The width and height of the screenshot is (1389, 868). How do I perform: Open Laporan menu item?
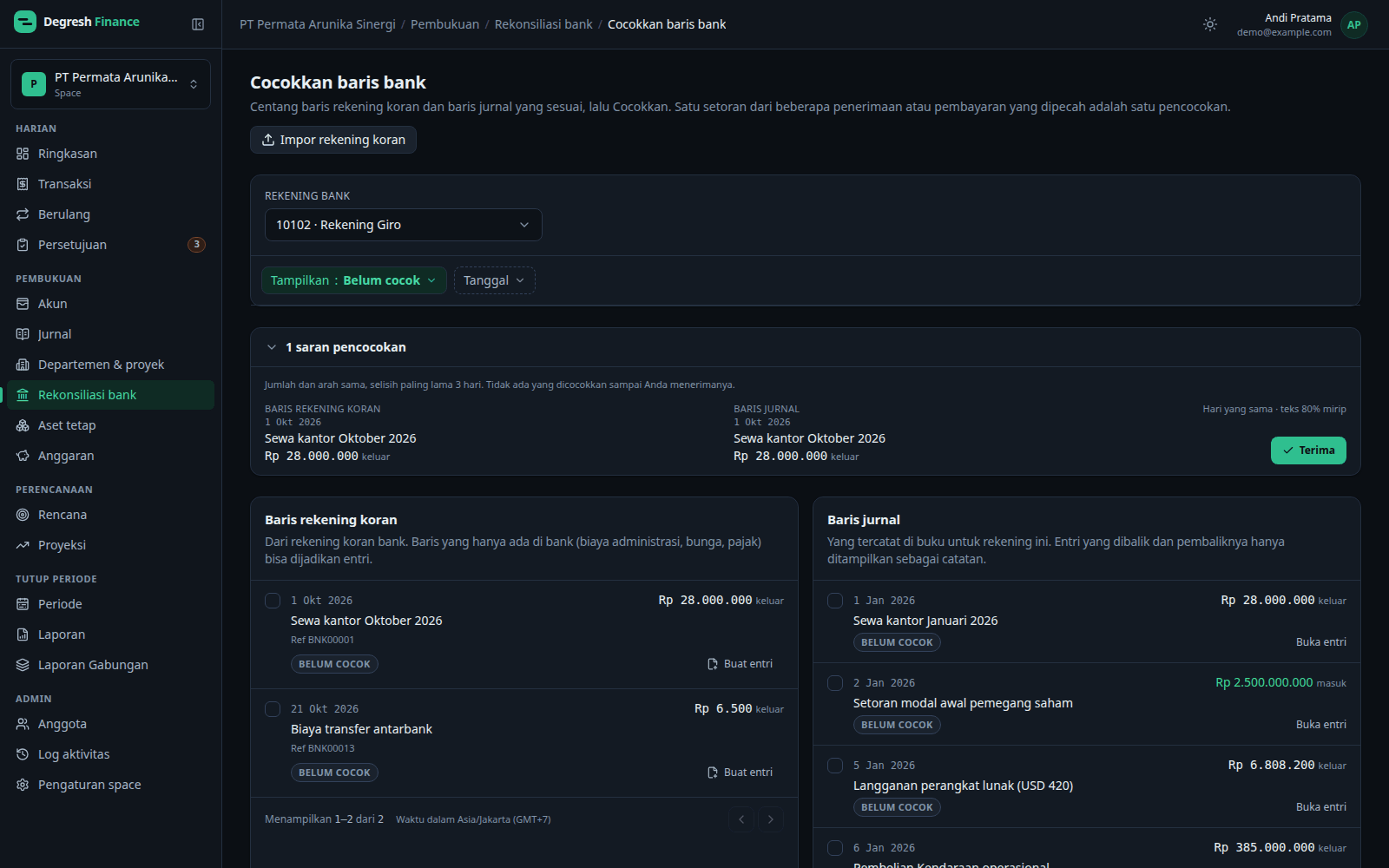coord(110,635)
